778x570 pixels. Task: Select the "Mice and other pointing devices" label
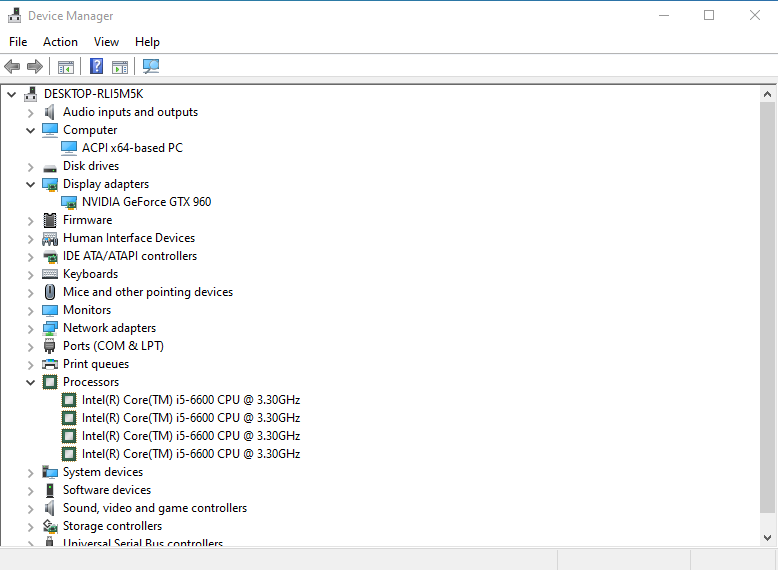tap(148, 292)
